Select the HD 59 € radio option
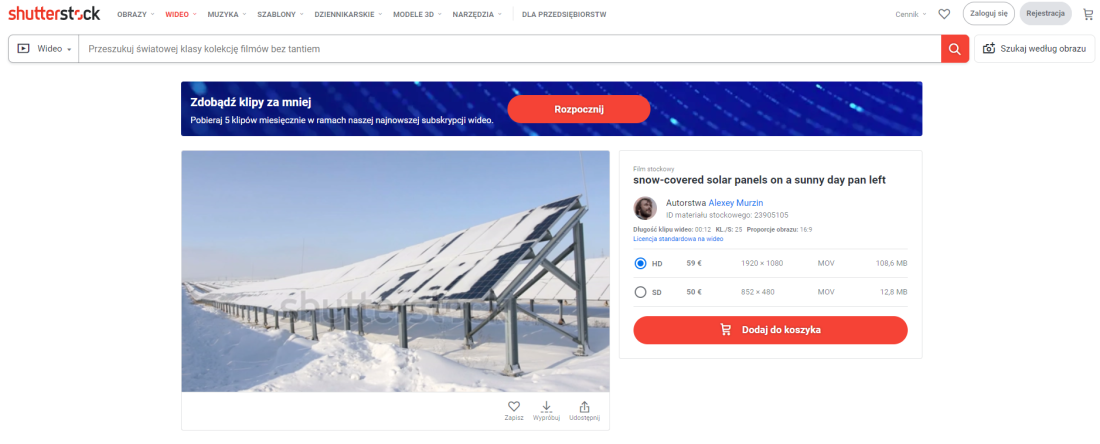Image resolution: width=1100 pixels, height=444 pixels. coord(640,264)
